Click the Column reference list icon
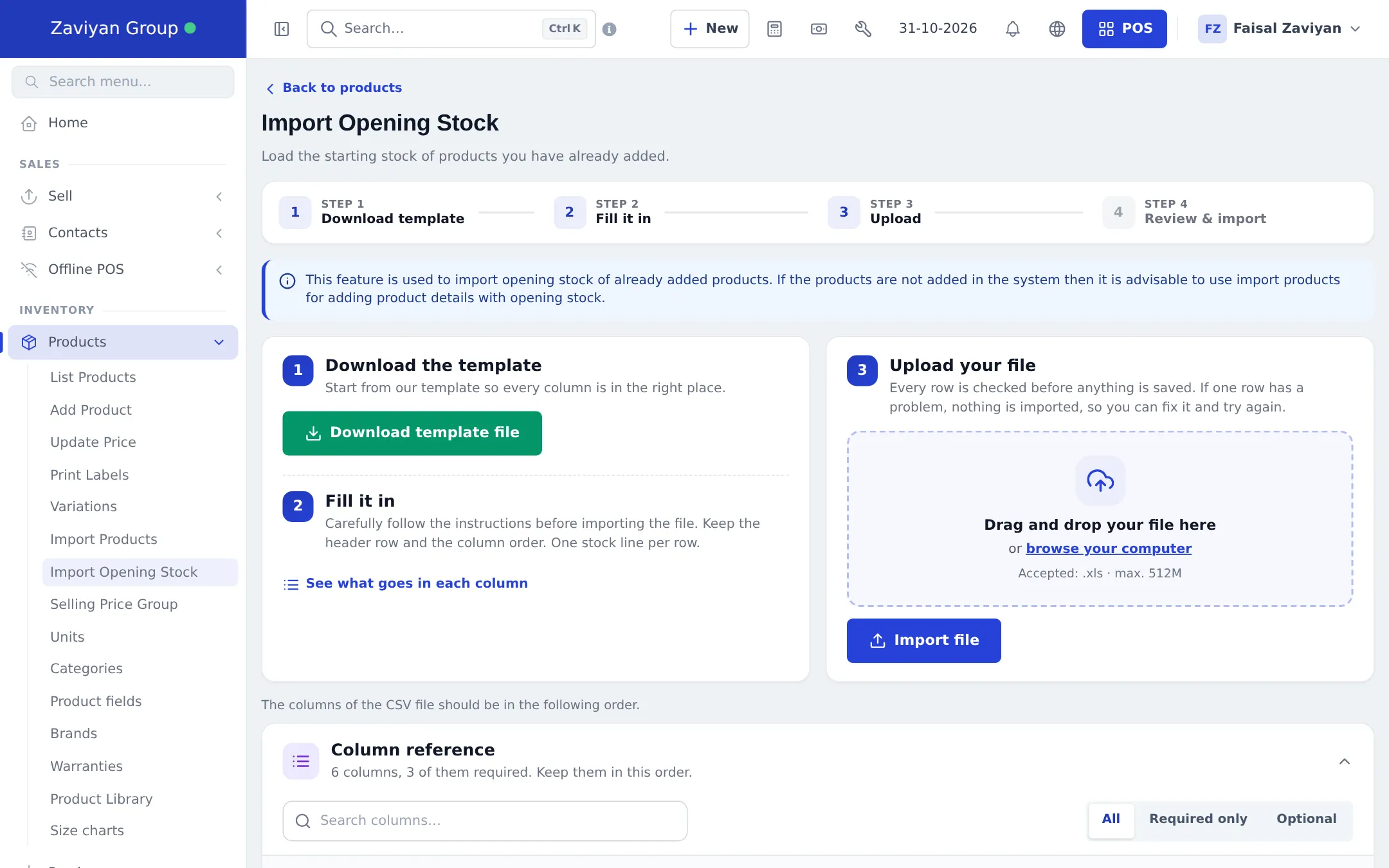This screenshot has height=868, width=1389. (301, 761)
